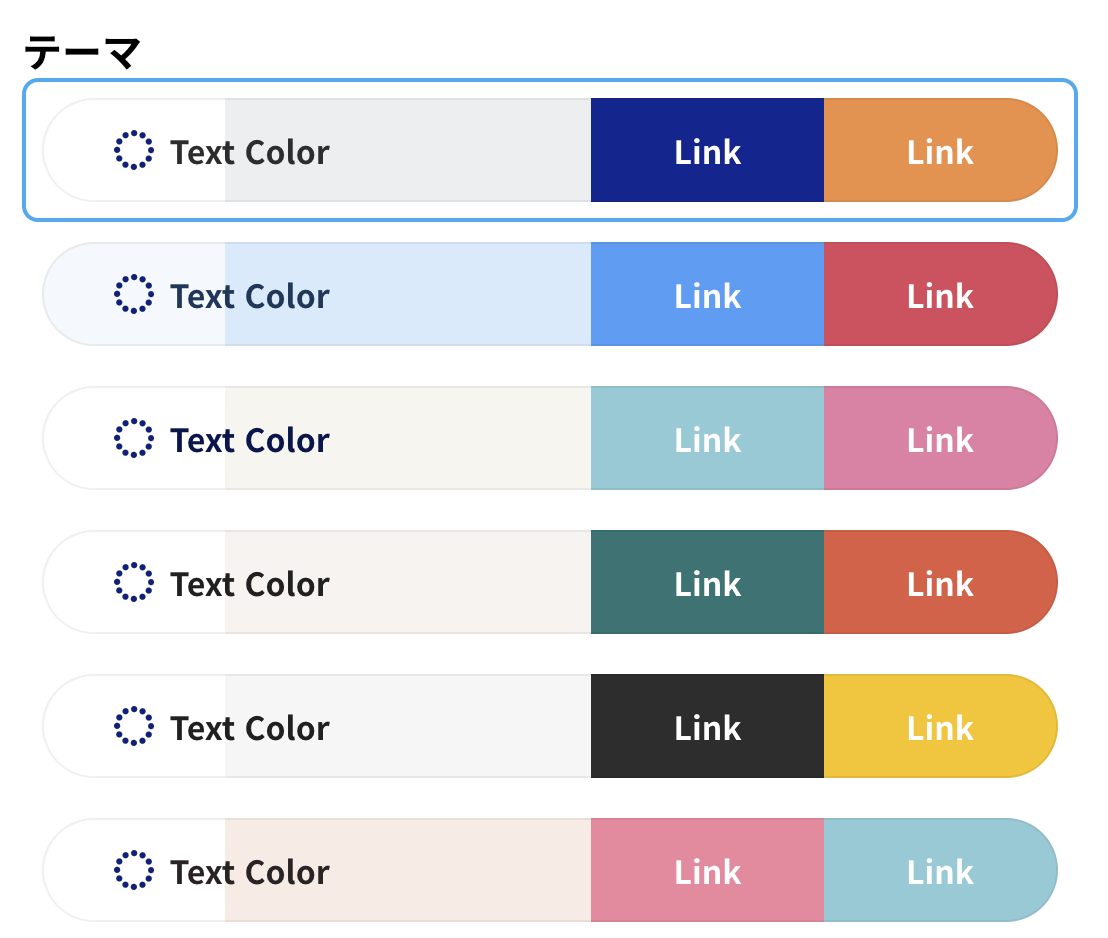
Task: Pick the terracotta red Link swatch
Action: point(941,582)
